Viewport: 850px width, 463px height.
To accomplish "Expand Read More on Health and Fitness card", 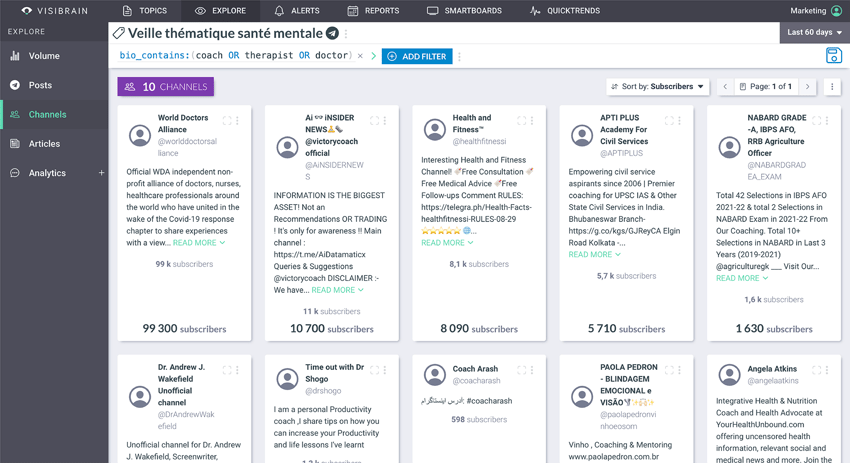I will 447,243.
